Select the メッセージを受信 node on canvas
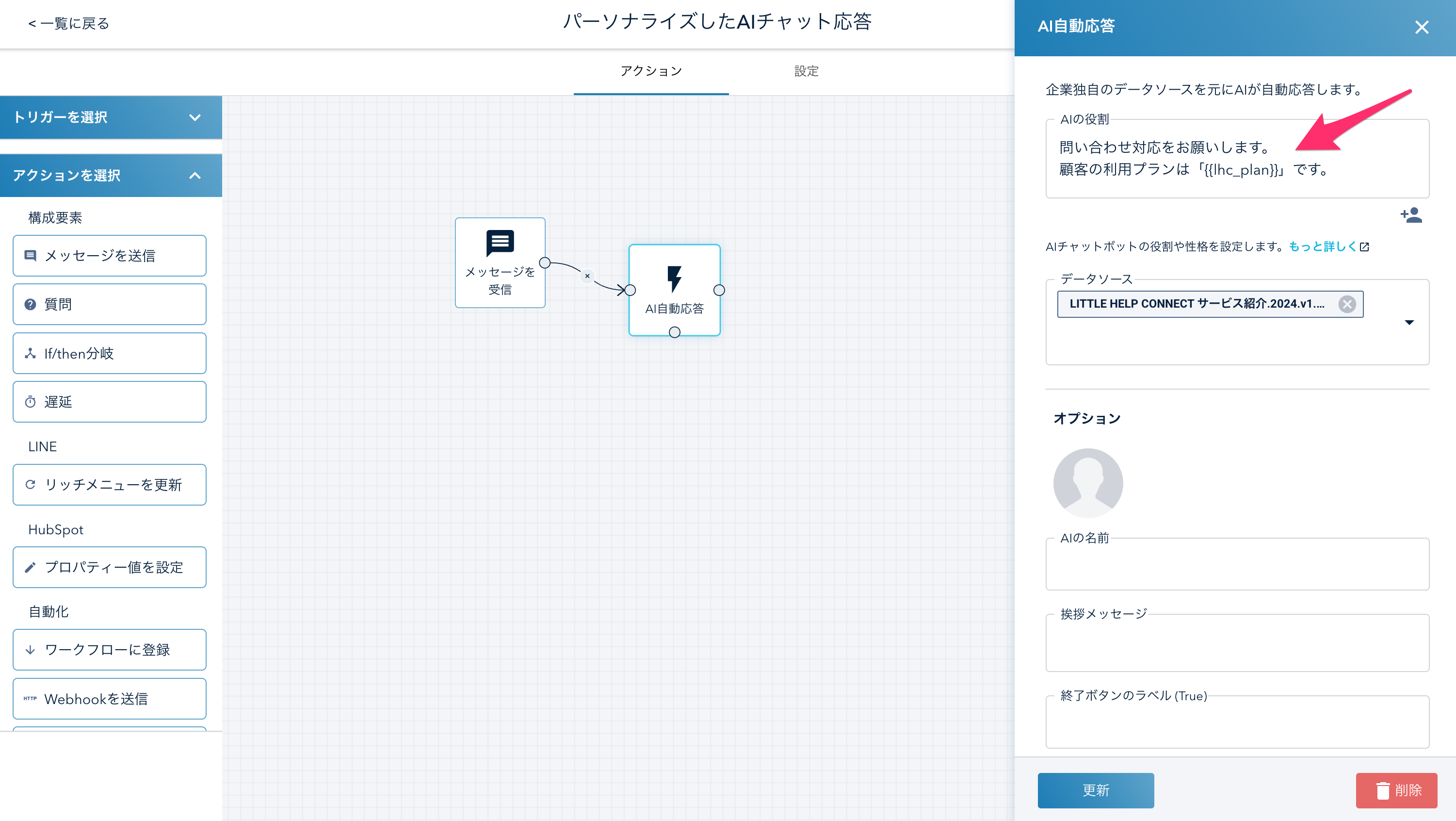Image resolution: width=1456 pixels, height=821 pixels. pyautogui.click(x=500, y=263)
